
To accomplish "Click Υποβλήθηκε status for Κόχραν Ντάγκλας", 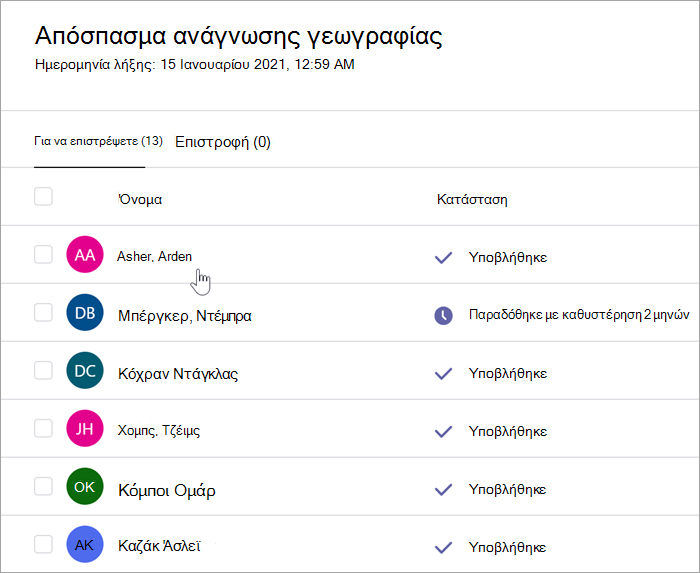I will tap(508, 374).
